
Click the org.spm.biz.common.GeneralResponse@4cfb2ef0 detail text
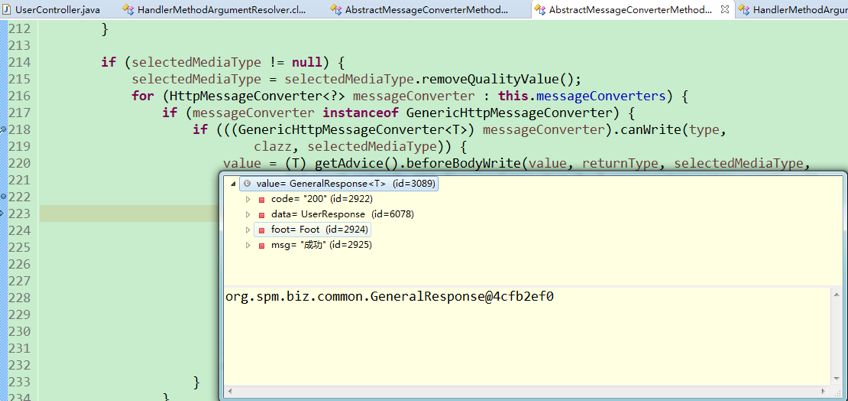(389, 297)
